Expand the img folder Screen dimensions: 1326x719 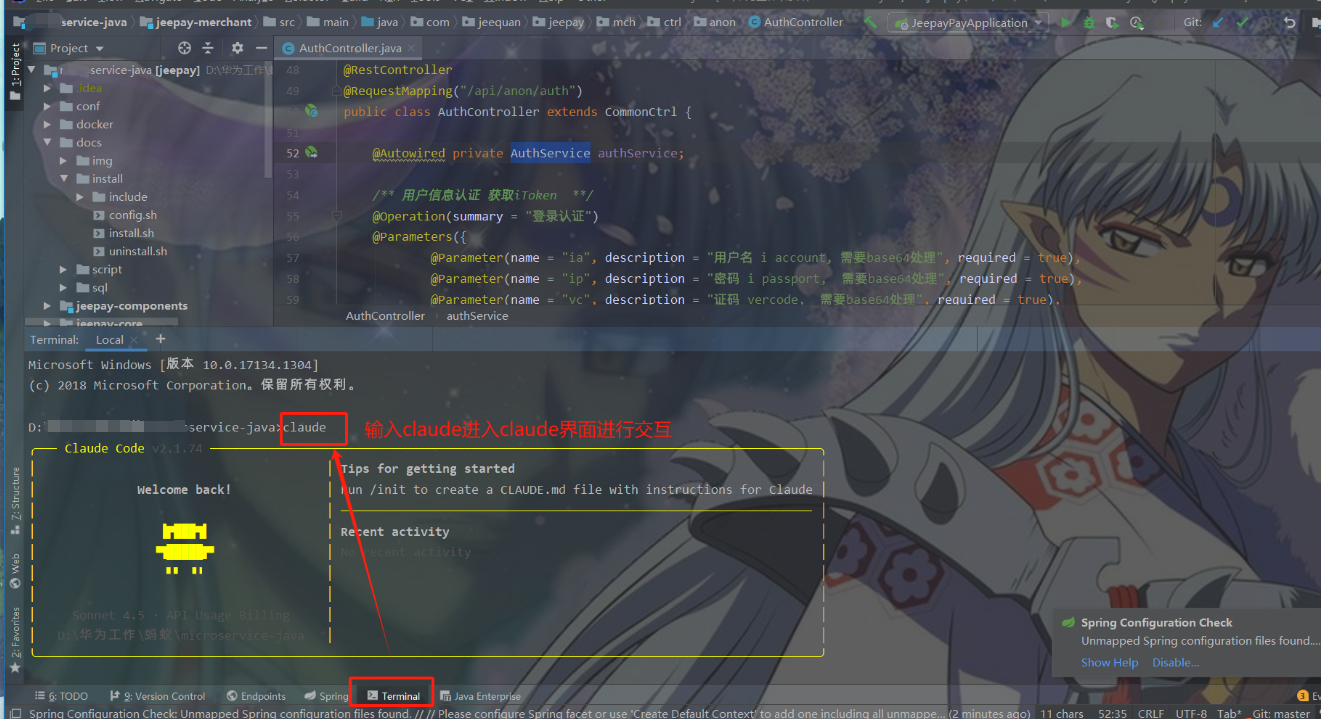pyautogui.click(x=63, y=161)
